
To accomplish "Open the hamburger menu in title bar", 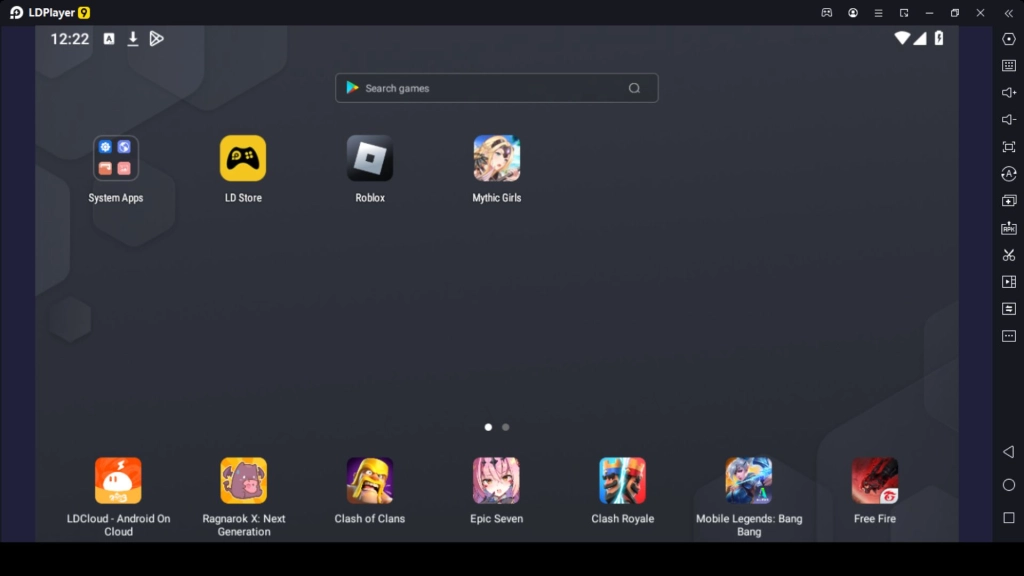I will pyautogui.click(x=878, y=12).
